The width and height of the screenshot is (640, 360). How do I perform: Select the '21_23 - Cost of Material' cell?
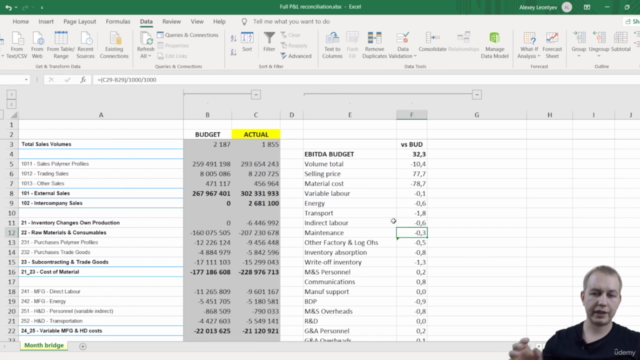click(x=101, y=272)
